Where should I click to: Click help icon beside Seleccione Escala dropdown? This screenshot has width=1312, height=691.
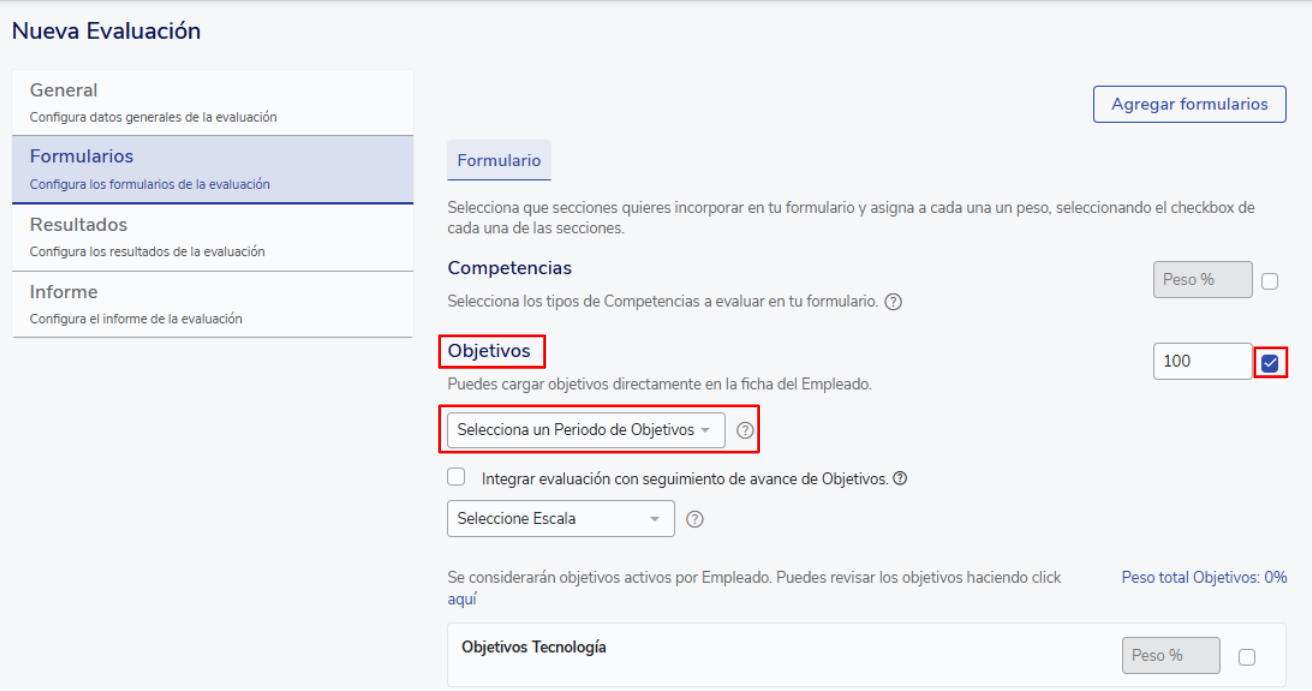coord(696,519)
